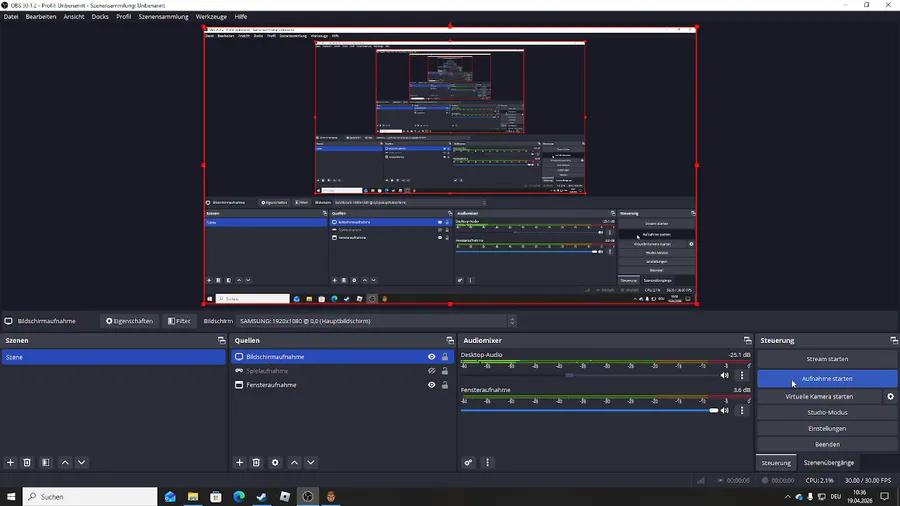This screenshot has height=506, width=900.
Task: Open Fensteraufnahme audio three-dot options menu
Action: point(742,410)
